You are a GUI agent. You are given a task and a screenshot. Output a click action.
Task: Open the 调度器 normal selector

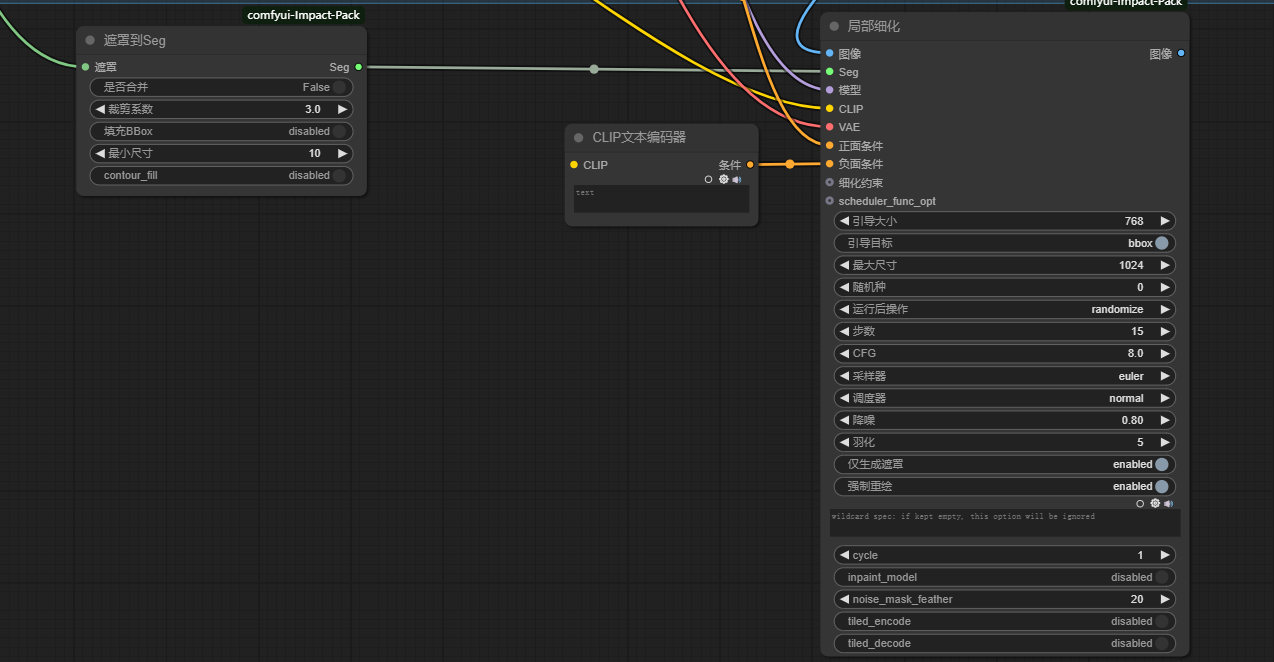coord(1004,398)
